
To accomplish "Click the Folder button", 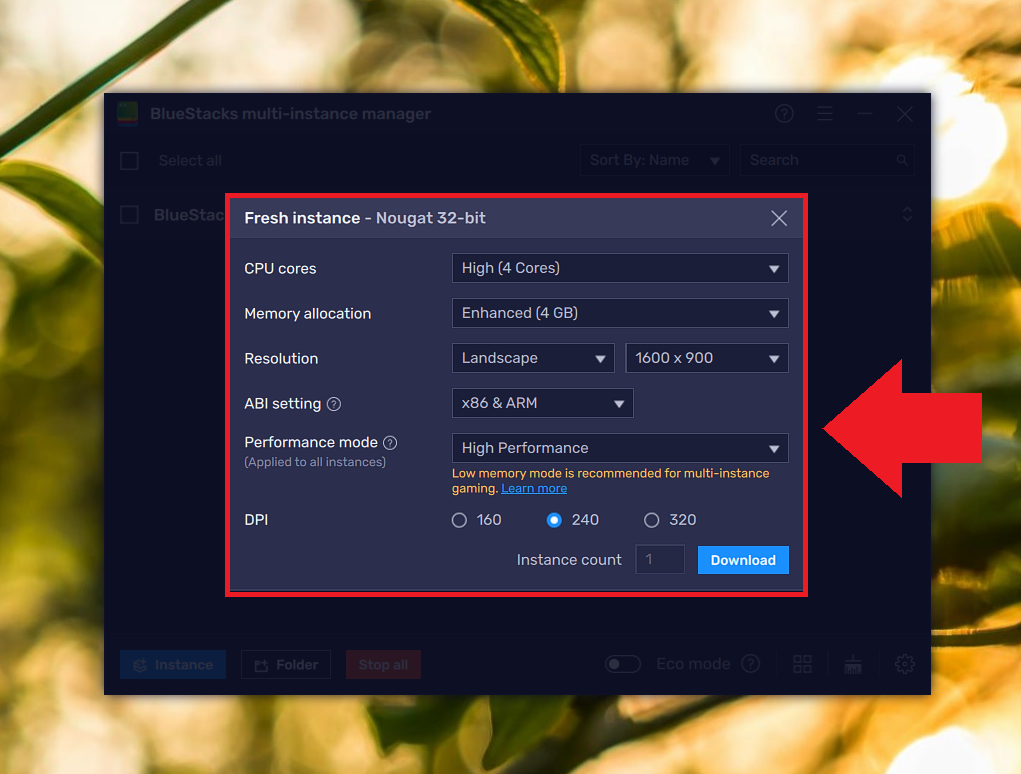I will tap(286, 665).
